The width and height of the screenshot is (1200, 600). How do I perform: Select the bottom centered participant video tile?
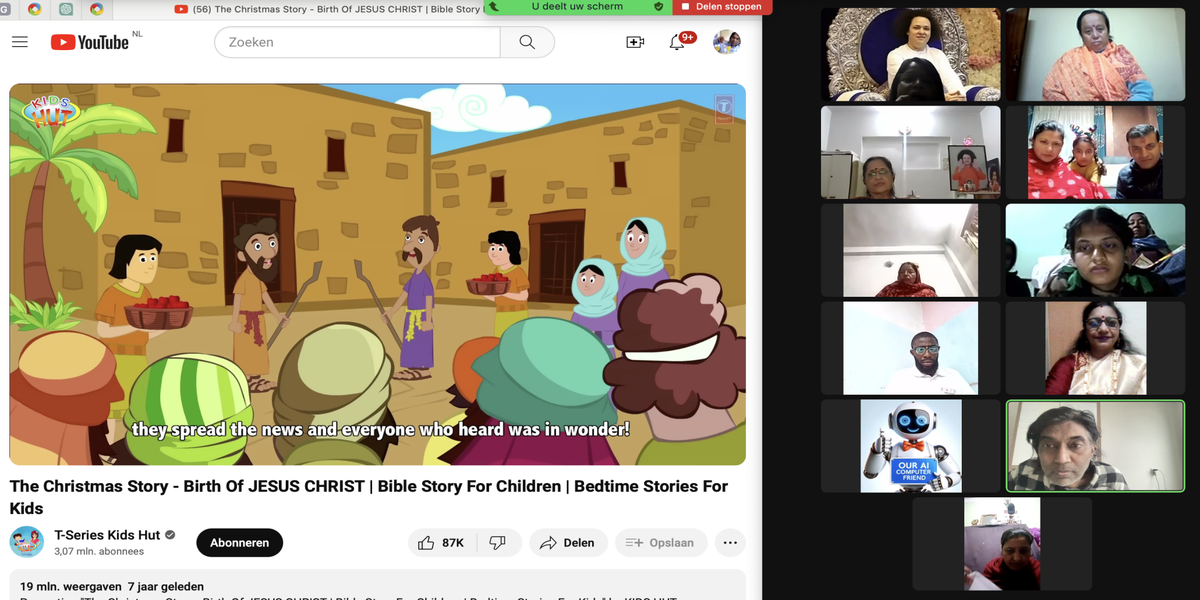[1002, 544]
